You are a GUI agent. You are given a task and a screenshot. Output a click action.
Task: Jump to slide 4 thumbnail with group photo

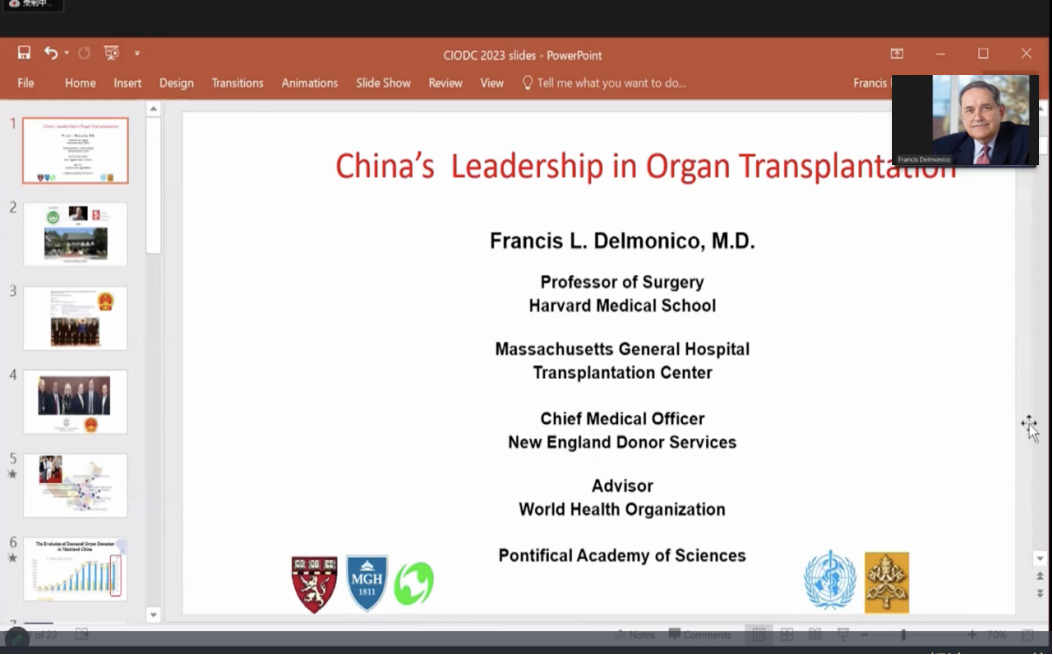click(75, 402)
